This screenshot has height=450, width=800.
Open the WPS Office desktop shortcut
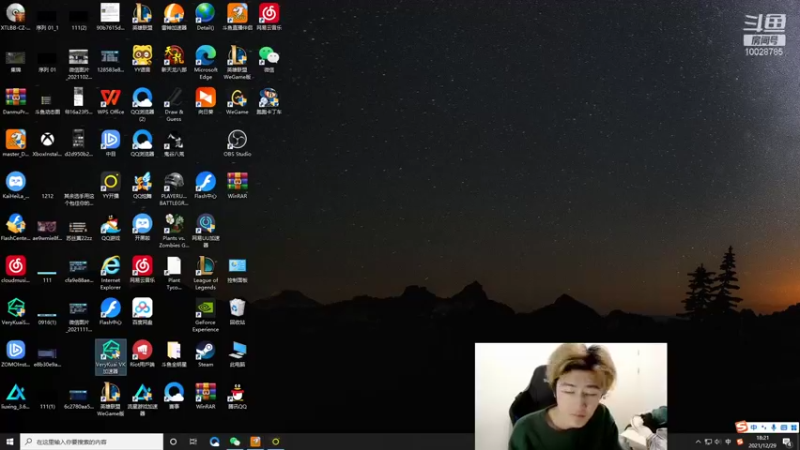coord(110,101)
